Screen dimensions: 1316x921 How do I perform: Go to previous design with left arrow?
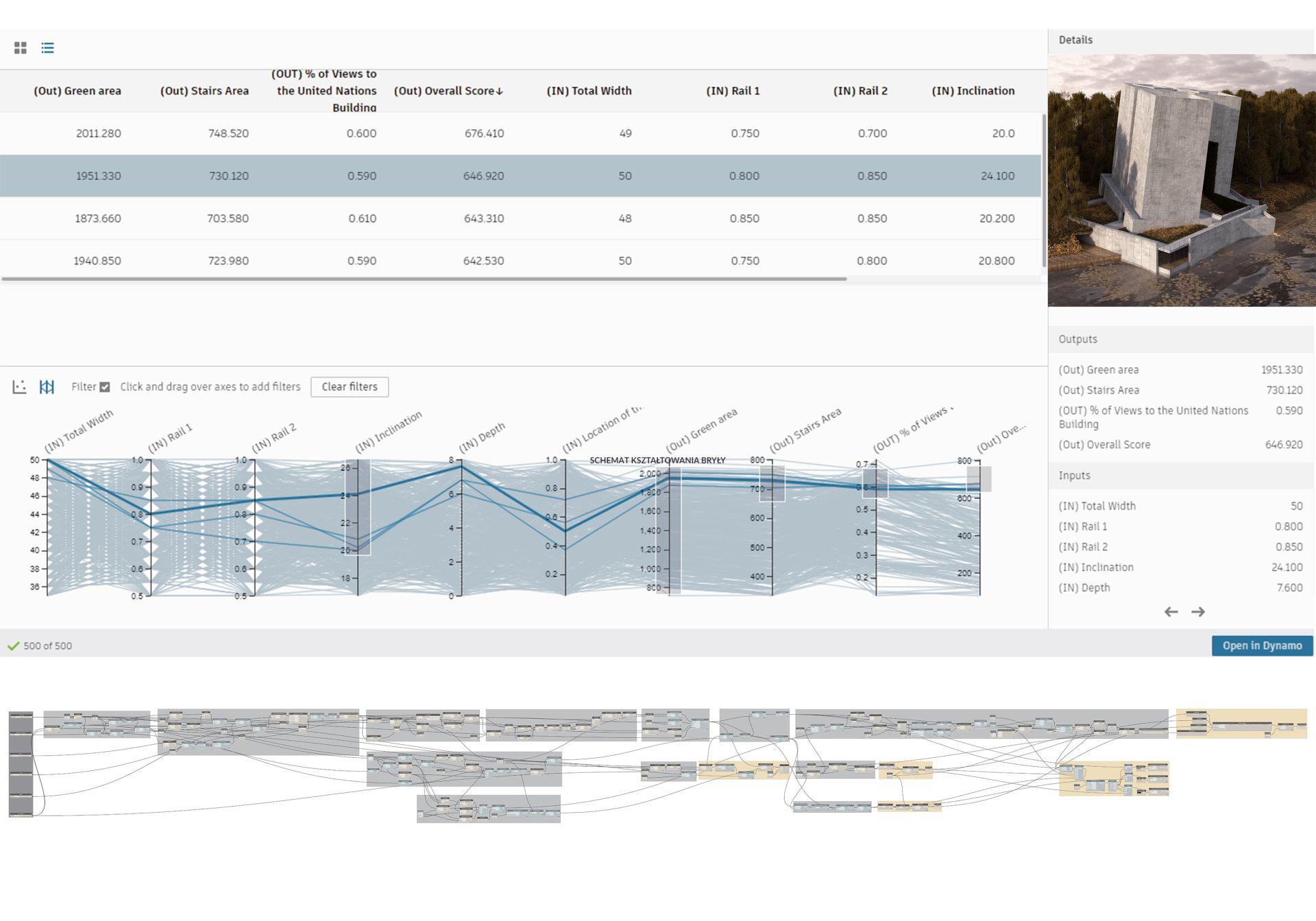(x=1171, y=612)
